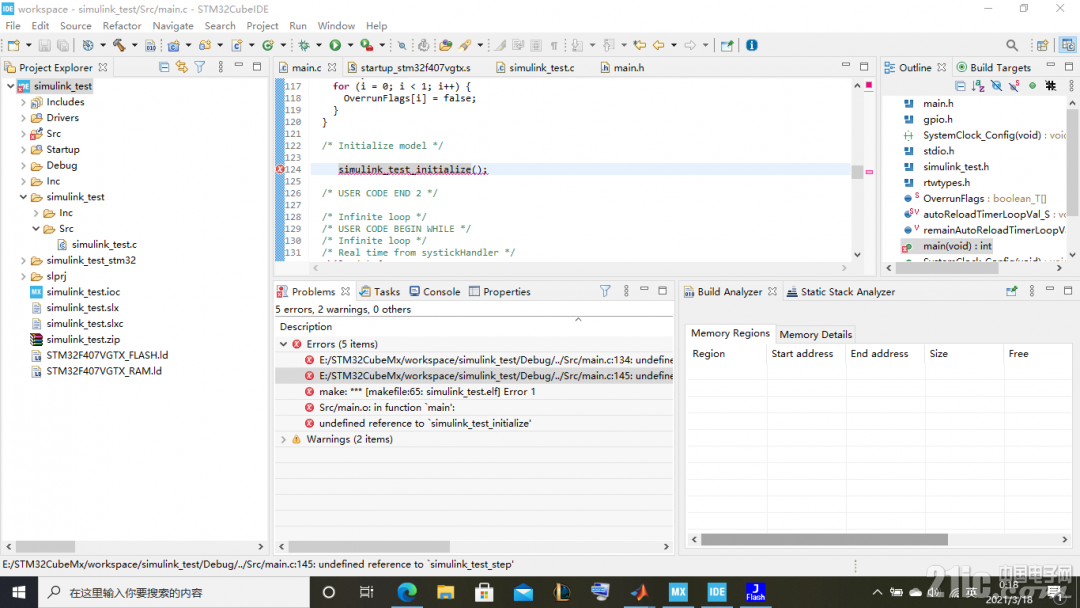Image resolution: width=1080 pixels, height=608 pixels.
Task: Select STM32F407VGTX_FLASH.ld file
Action: 99,355
